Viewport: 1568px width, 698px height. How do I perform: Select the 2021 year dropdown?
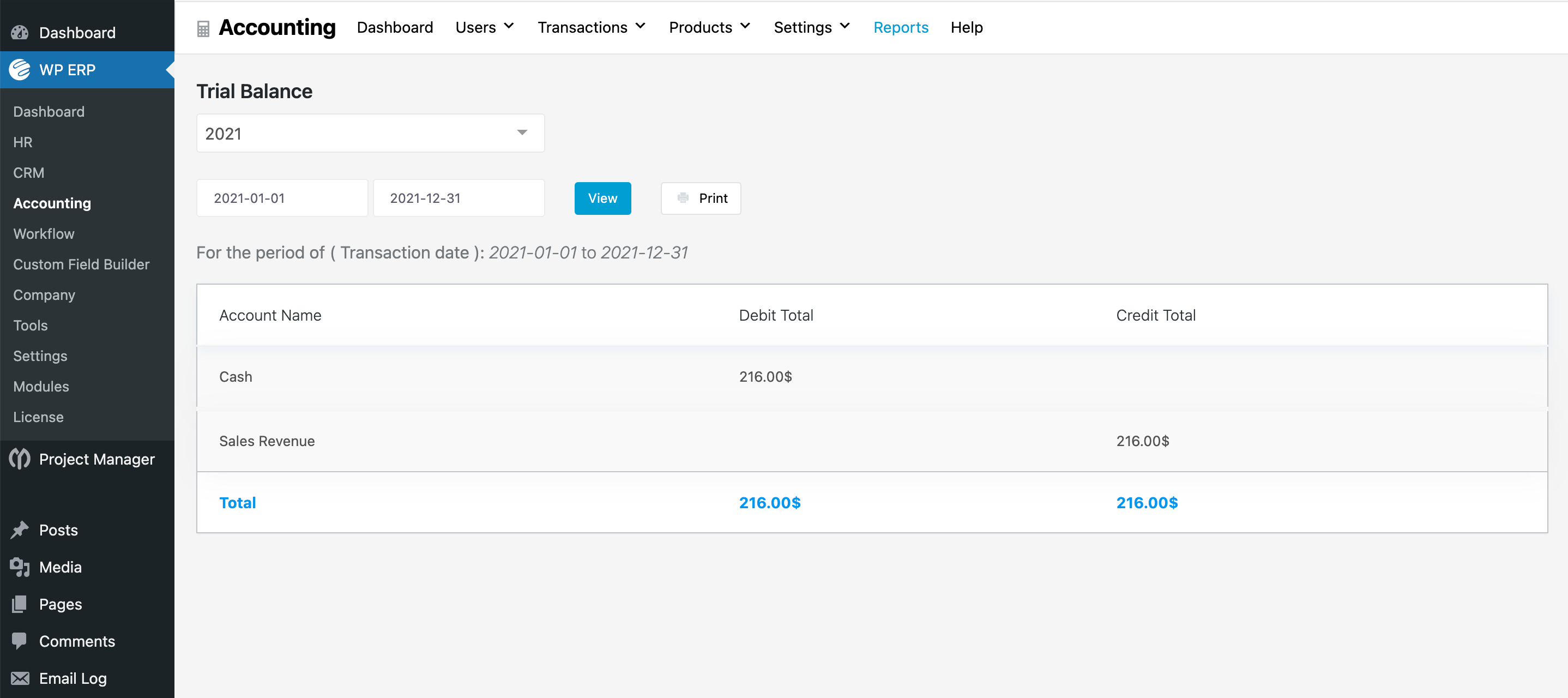(x=369, y=133)
